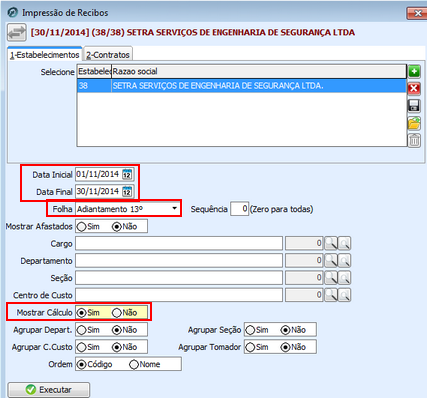Click the Centro de Custo code field
The width and height of the screenshot is (427, 398).
304,295
